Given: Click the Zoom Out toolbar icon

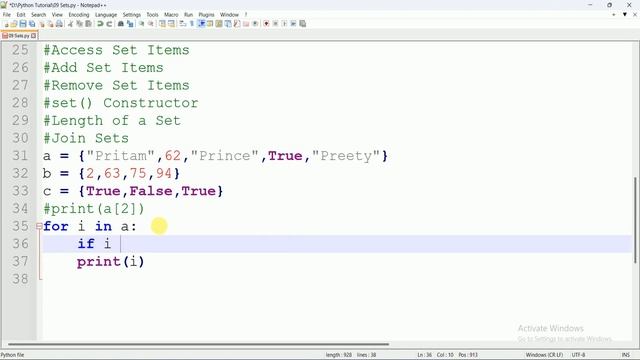Looking at the screenshot, I should (150, 24).
